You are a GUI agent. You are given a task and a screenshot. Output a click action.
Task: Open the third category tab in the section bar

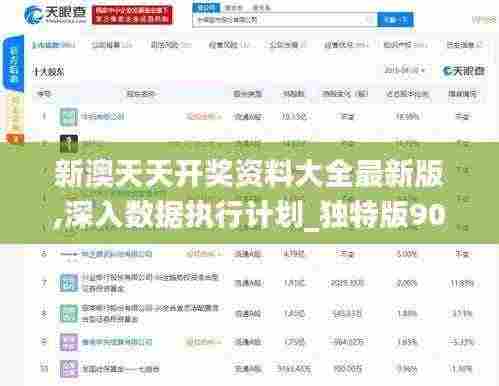171,45
